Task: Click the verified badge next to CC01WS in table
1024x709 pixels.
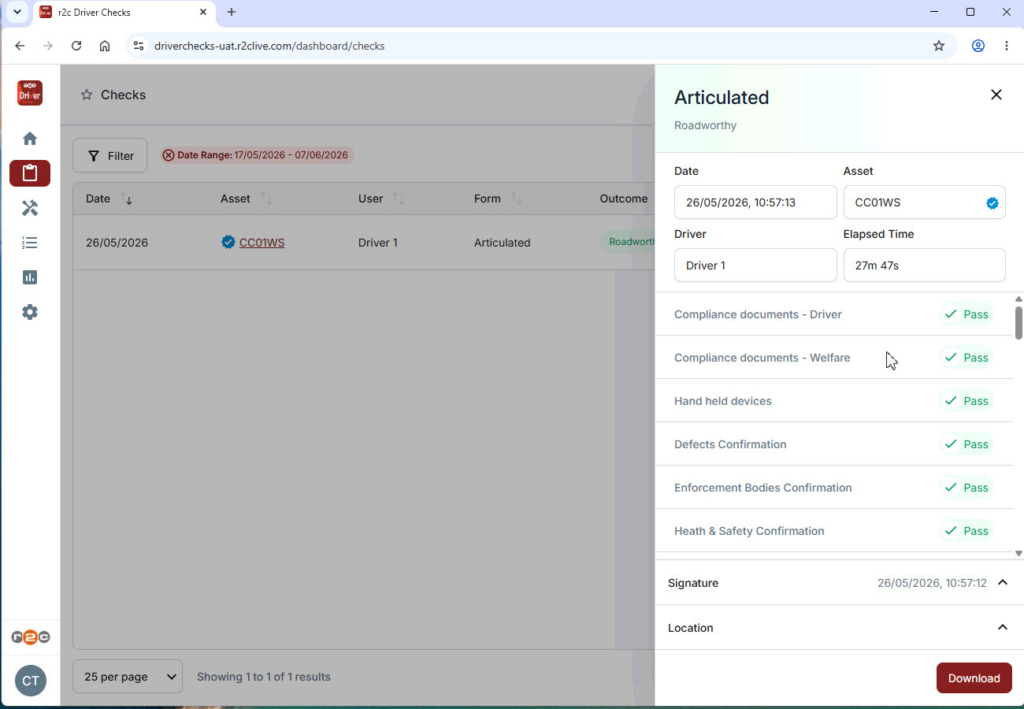Action: 228,242
